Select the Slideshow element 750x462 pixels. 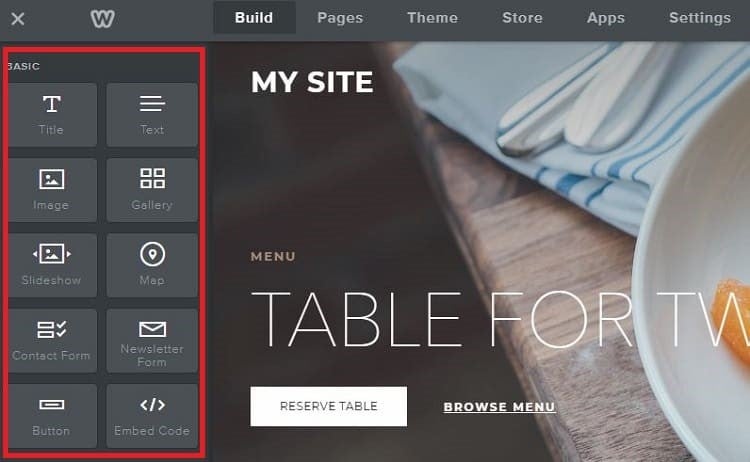53,265
